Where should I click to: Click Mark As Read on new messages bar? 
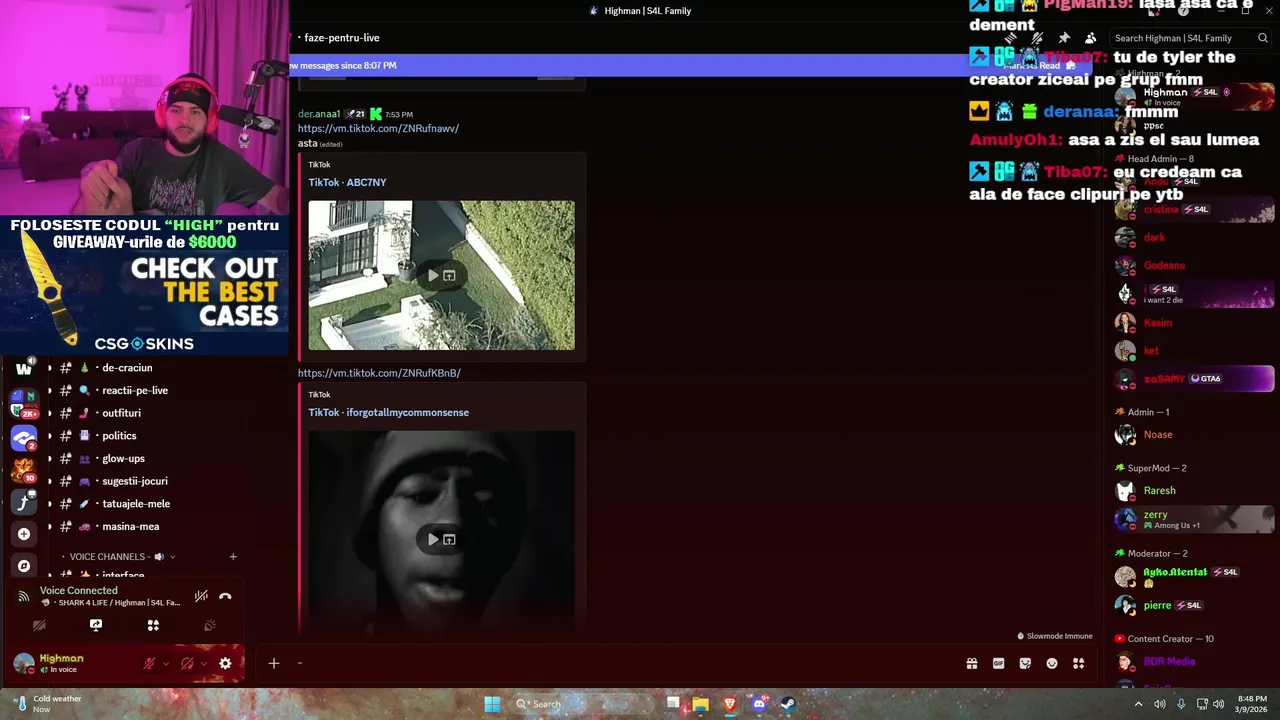point(1040,66)
